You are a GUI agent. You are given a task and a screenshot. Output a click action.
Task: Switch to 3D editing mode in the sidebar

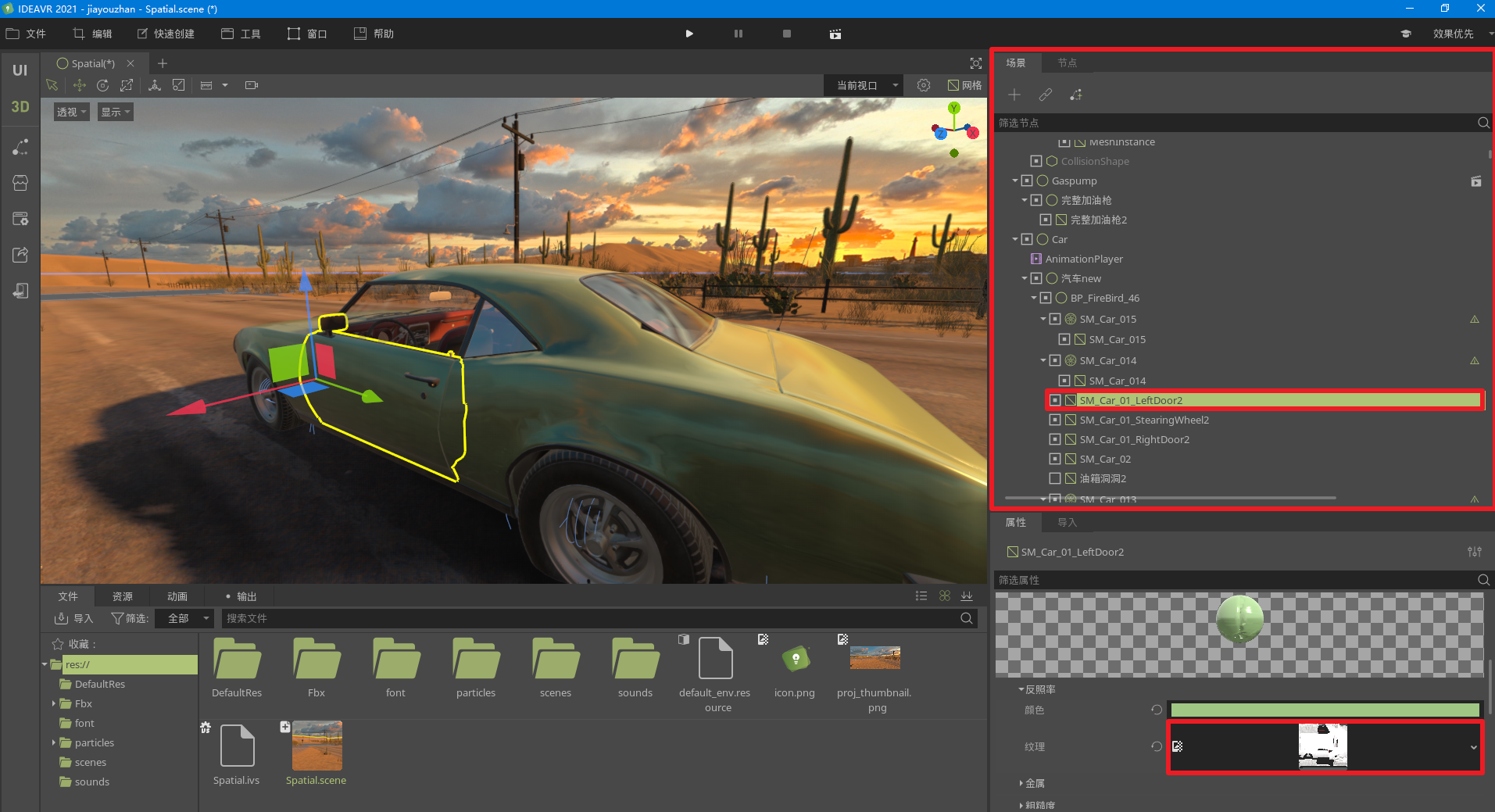20,107
